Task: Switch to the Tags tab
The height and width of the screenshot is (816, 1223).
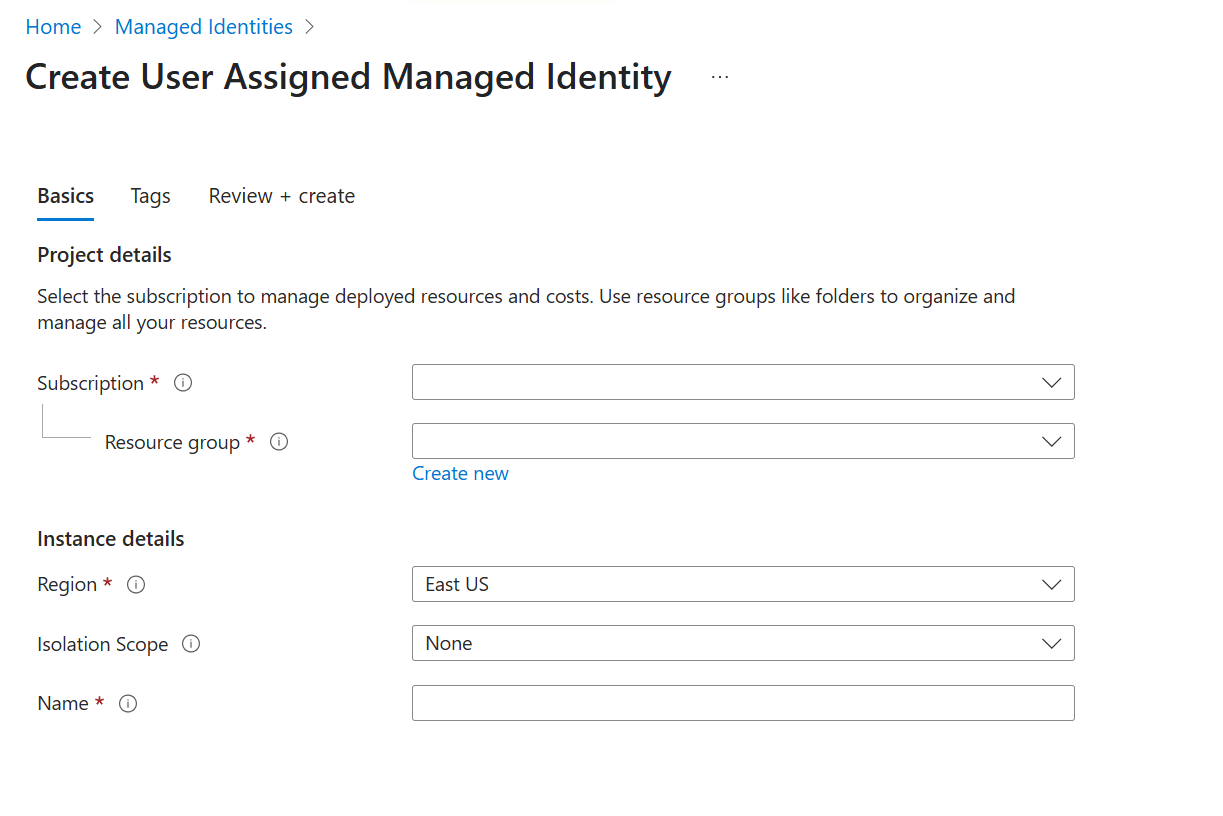Action: point(150,196)
